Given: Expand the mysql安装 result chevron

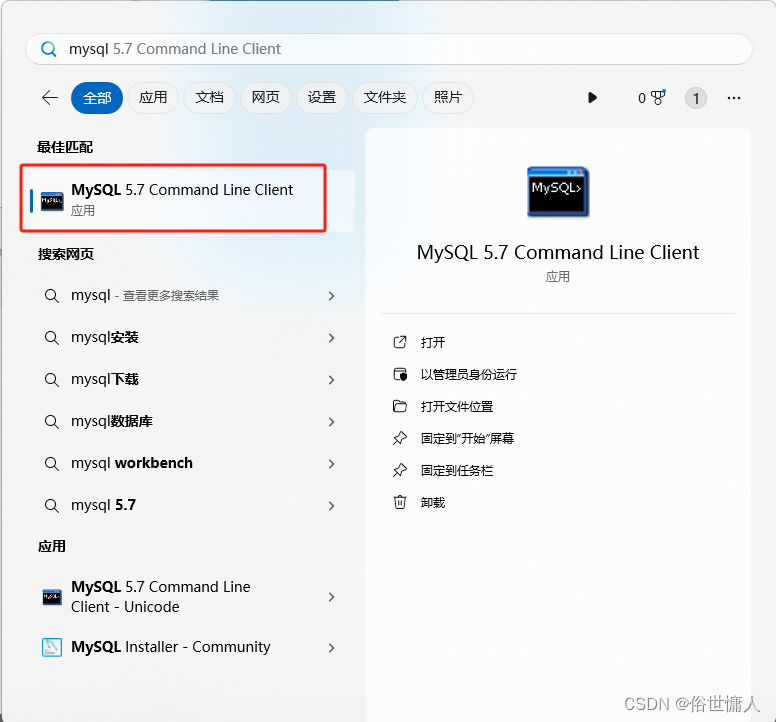Looking at the screenshot, I should click(332, 338).
